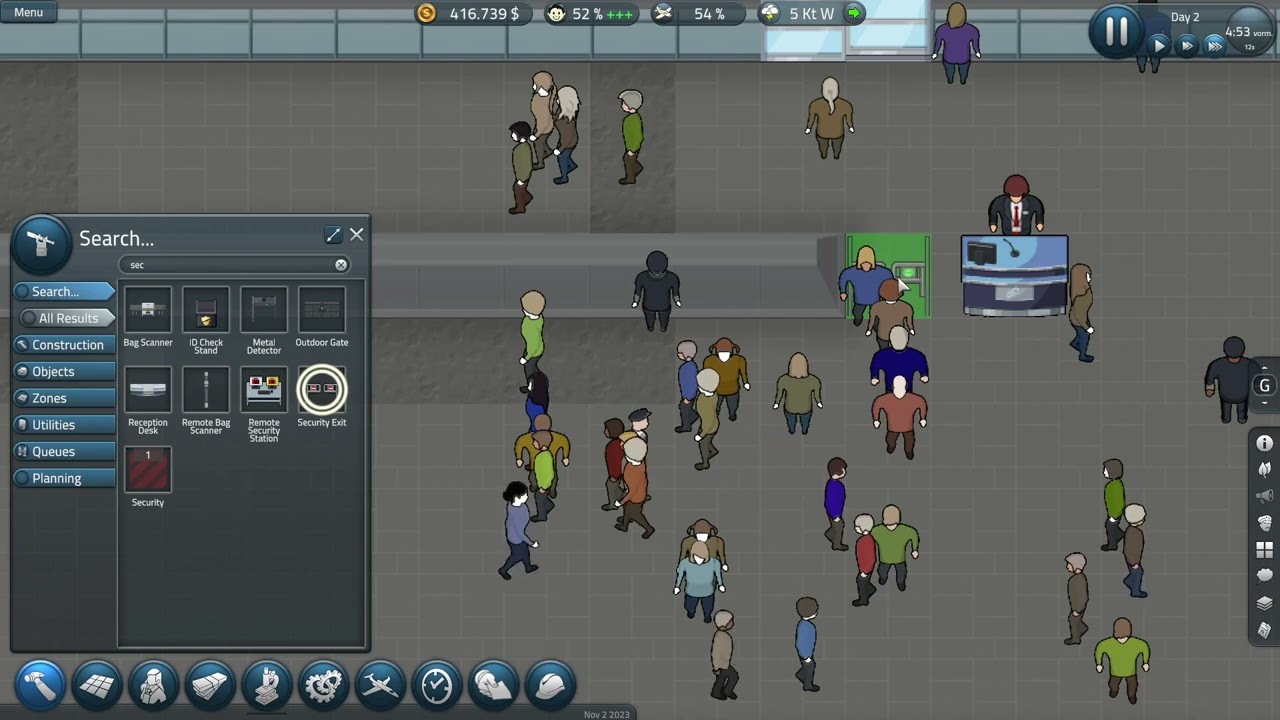Click the airline rating plane icon in the top bar
This screenshot has height=720, width=1280.
(663, 13)
